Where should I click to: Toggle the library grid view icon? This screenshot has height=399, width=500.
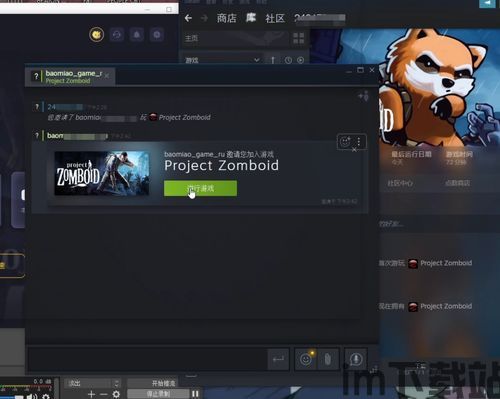[x=298, y=38]
